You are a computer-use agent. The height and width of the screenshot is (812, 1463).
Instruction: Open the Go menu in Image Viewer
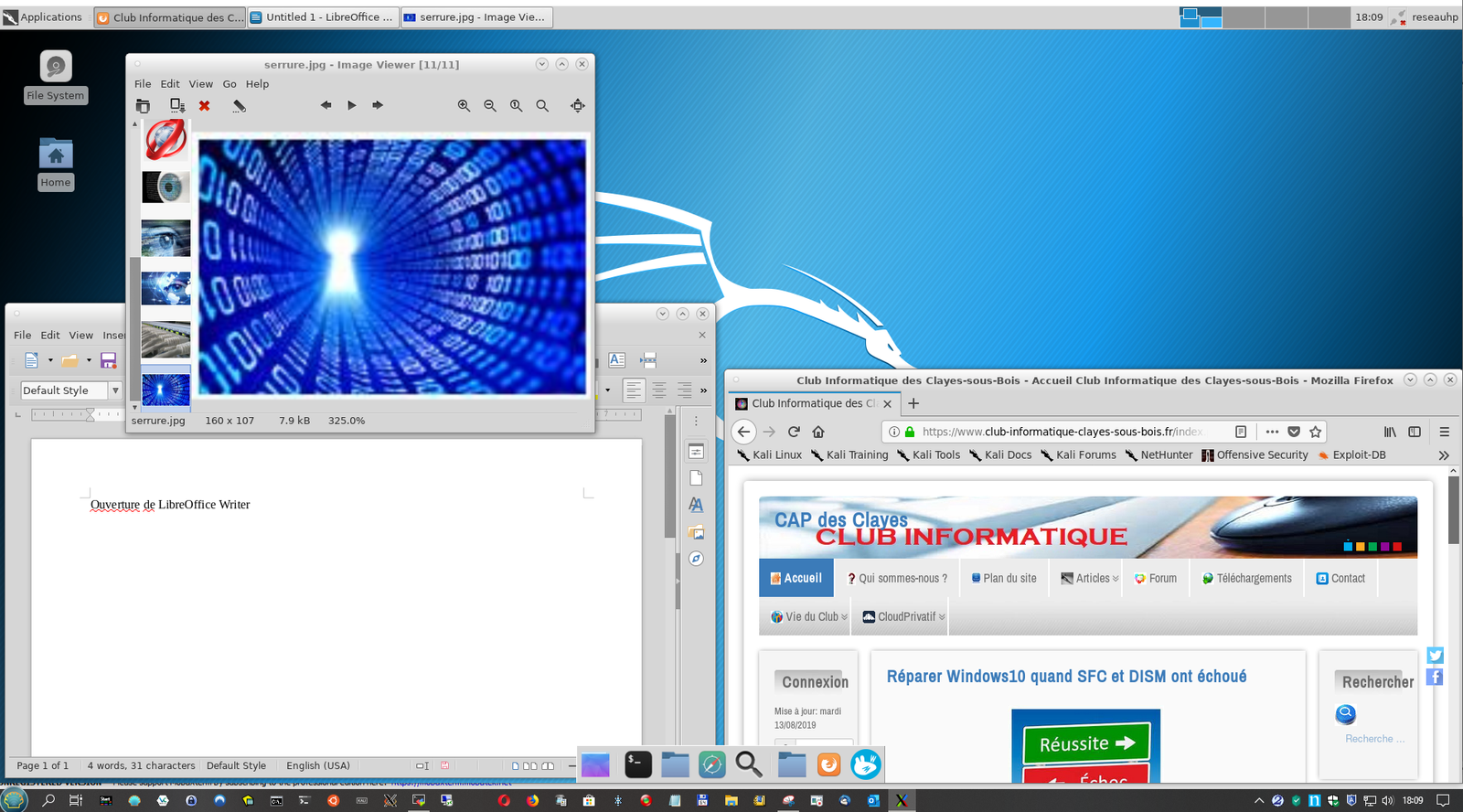(x=230, y=84)
